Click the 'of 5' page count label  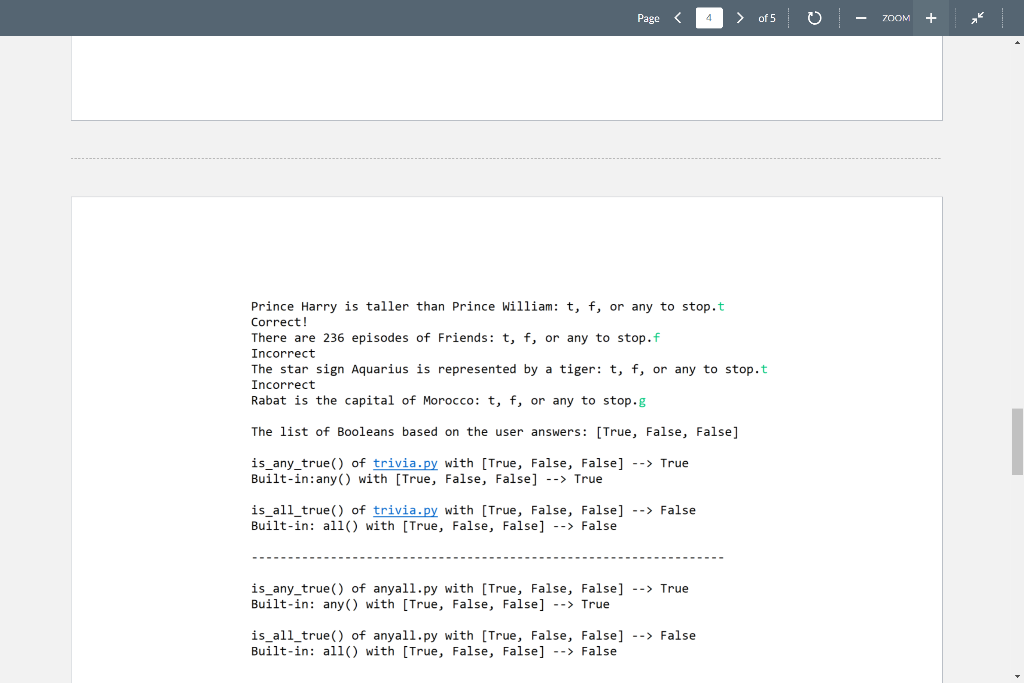(768, 18)
